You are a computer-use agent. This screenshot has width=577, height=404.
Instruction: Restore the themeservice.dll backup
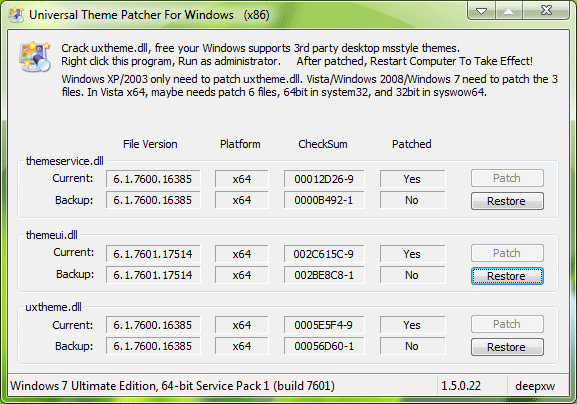click(x=507, y=201)
